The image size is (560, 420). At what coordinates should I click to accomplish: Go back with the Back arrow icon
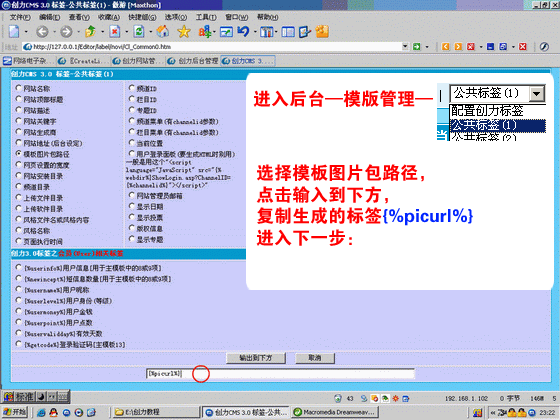[x=42, y=32]
